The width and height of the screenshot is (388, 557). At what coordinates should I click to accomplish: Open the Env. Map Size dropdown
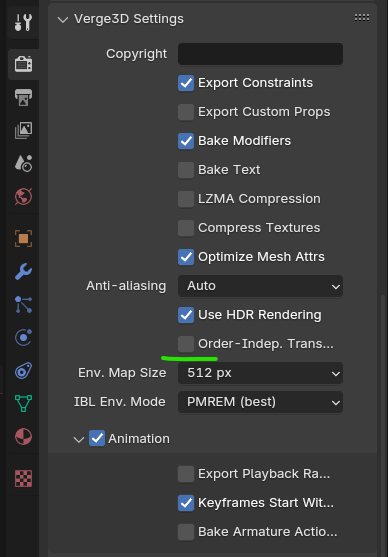coord(260,373)
